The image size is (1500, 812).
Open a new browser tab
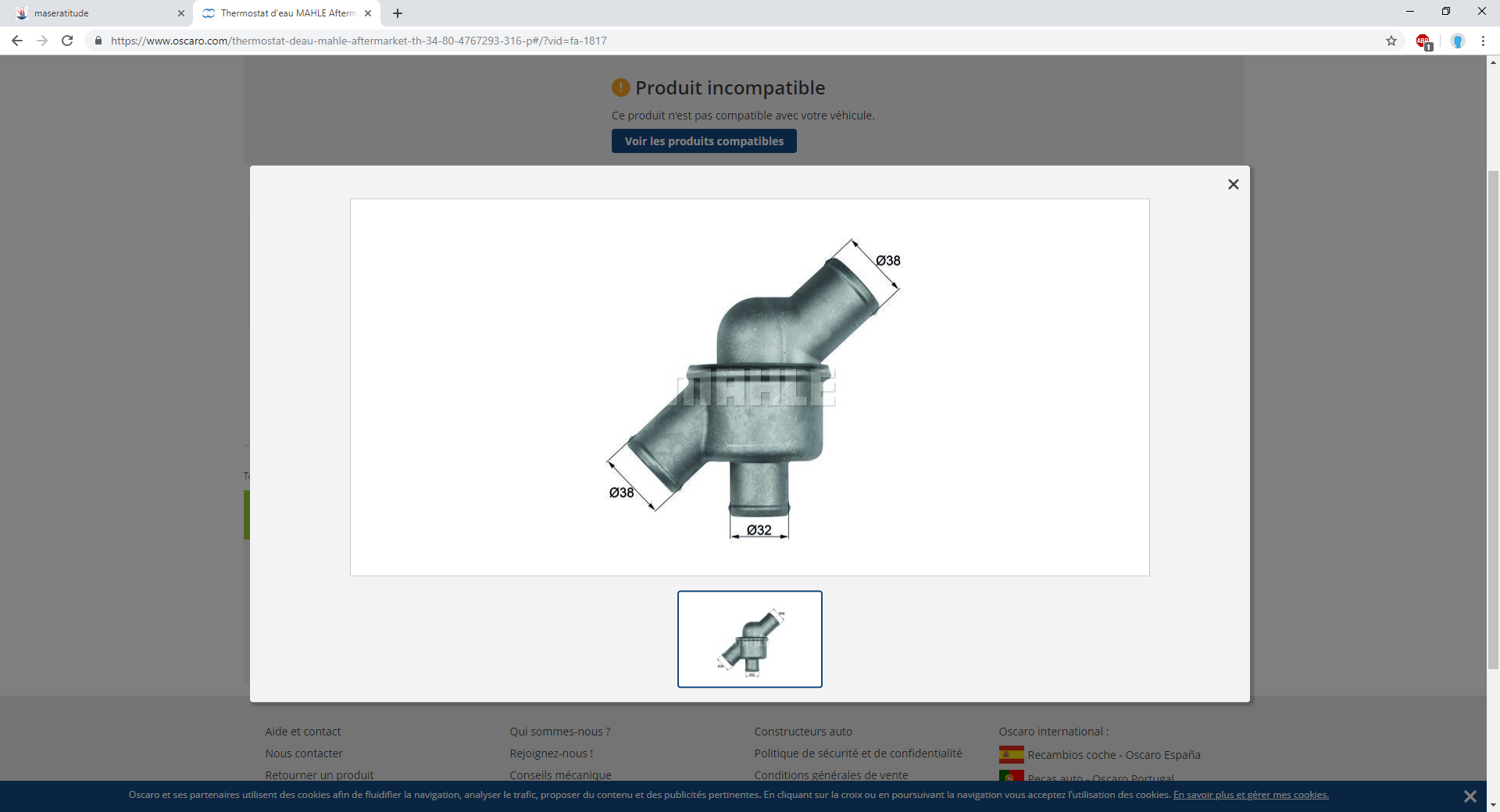point(398,13)
